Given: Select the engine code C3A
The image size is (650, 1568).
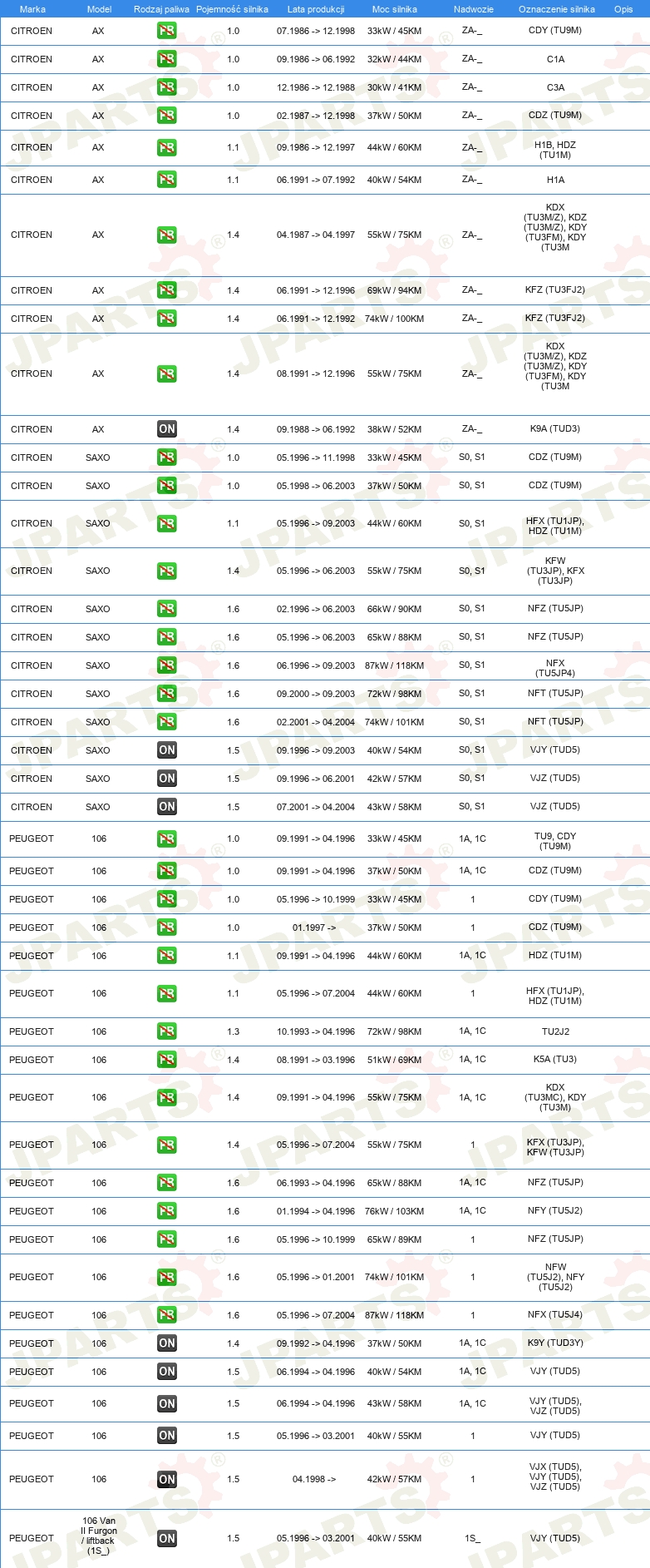Looking at the screenshot, I should (555, 87).
